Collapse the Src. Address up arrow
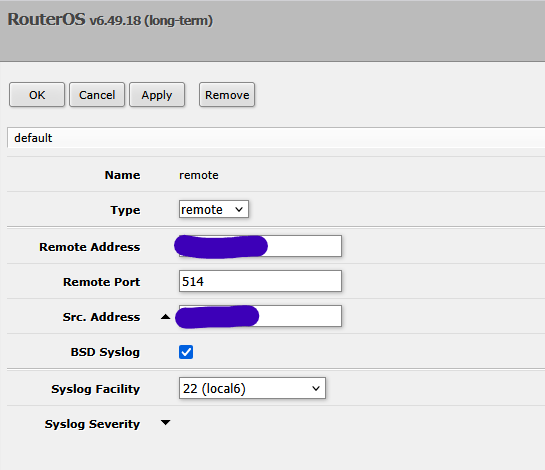The height and width of the screenshot is (470, 545). coord(165,317)
